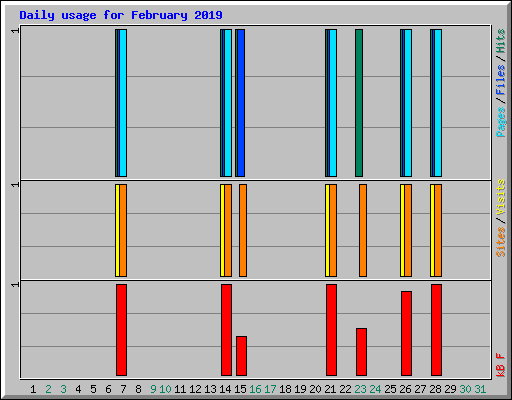Click x-axis day label "28"
The height and width of the screenshot is (400, 512).
coord(435,389)
